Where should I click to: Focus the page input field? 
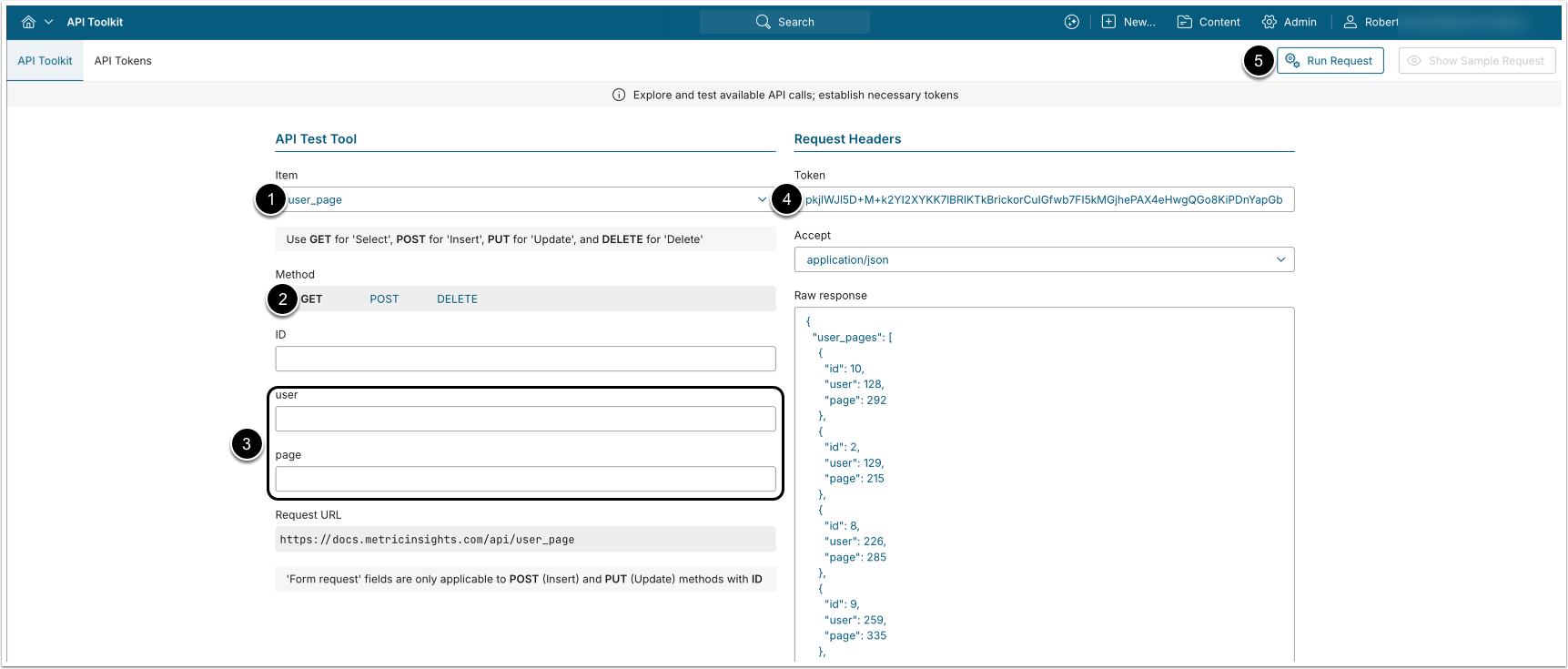click(525, 479)
